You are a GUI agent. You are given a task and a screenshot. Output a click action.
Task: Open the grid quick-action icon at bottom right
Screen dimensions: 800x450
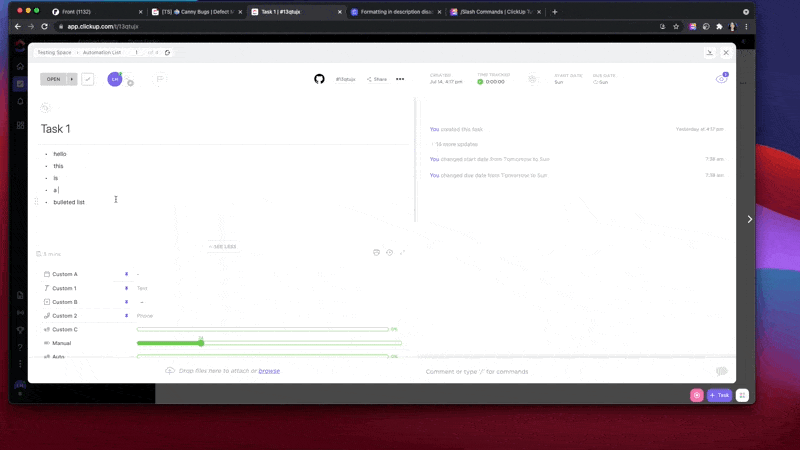742,395
